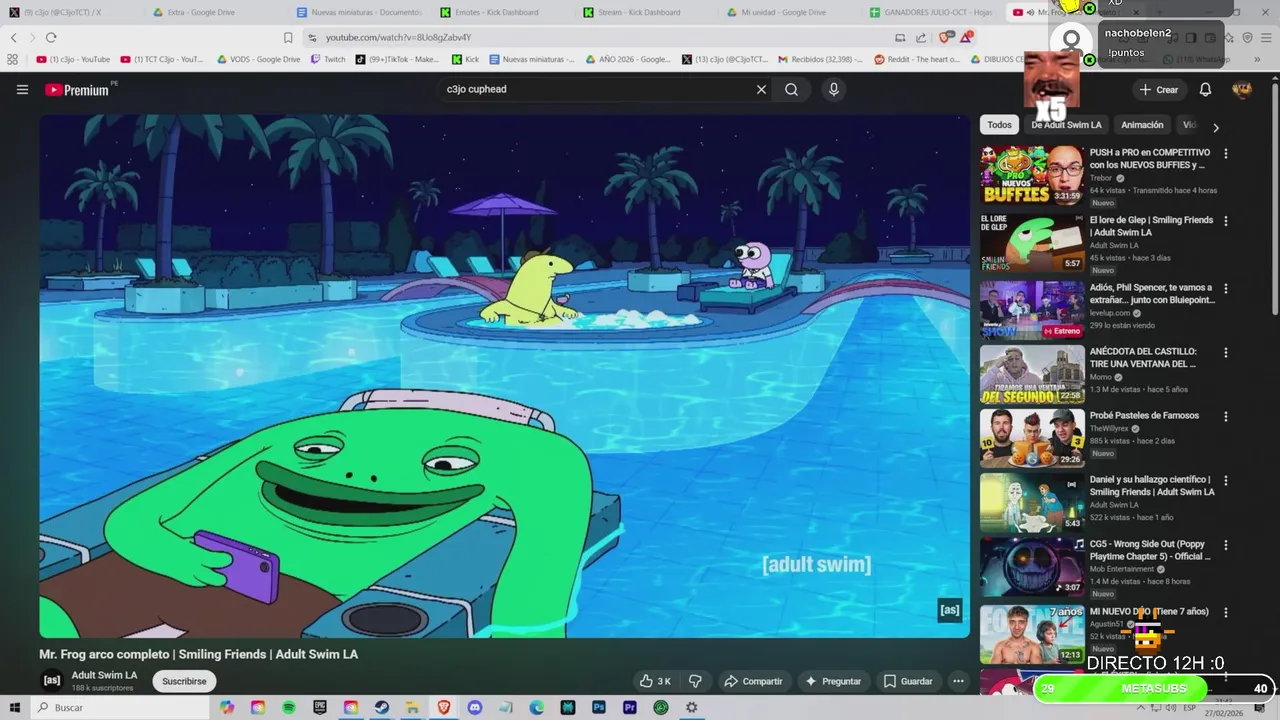Screen dimensions: 1280x720
Task: Open the Brave Shields icon
Action: 946,37
